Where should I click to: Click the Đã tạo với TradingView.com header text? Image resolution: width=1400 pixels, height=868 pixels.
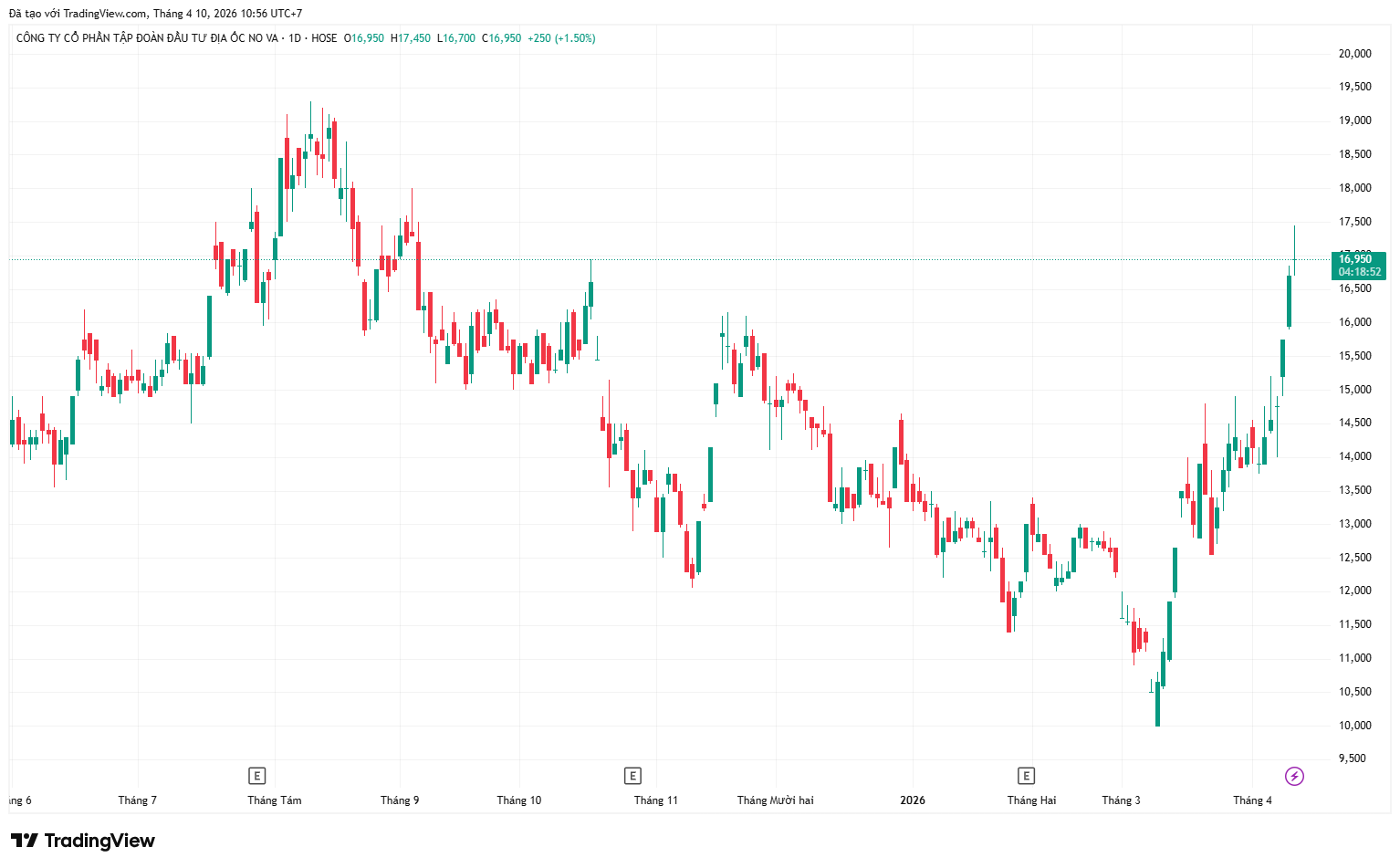(x=155, y=14)
